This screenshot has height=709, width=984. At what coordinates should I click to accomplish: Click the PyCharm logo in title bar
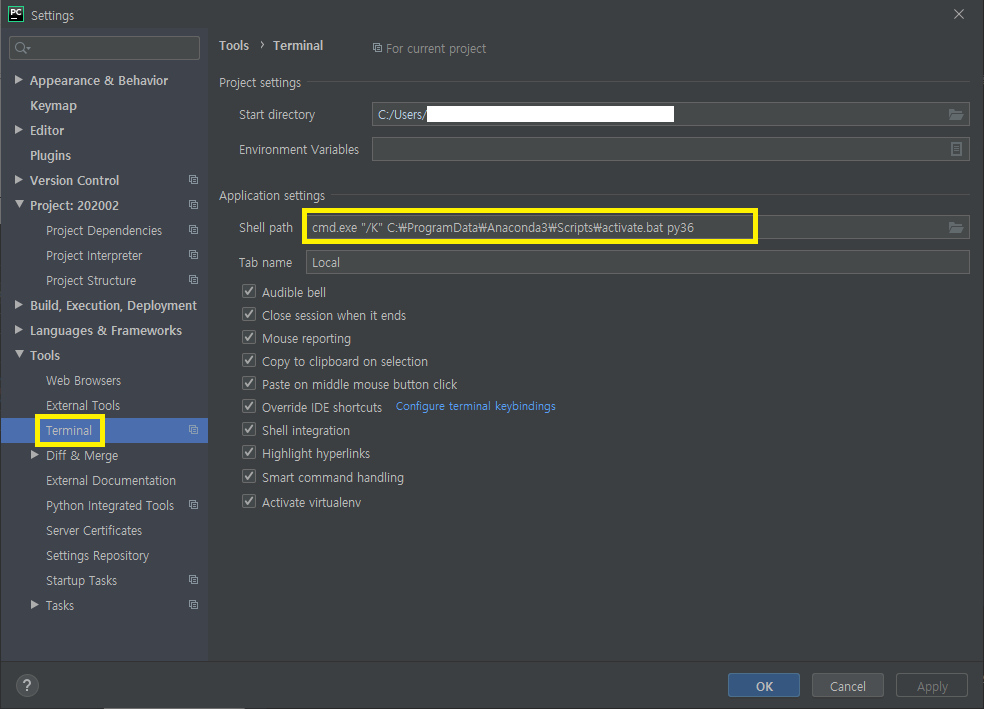[16, 14]
